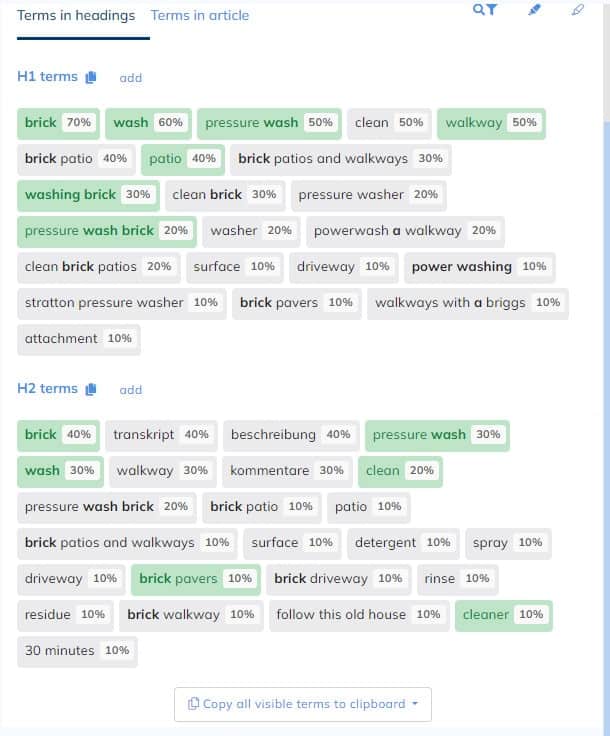Open the H2 terms heading link
610x736 pixels.
coord(47,389)
